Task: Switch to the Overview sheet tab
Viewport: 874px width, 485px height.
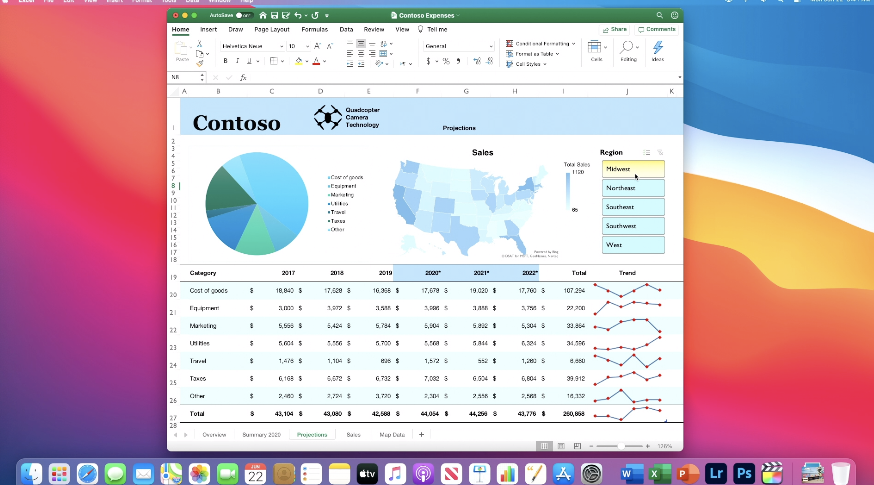Action: pos(214,435)
